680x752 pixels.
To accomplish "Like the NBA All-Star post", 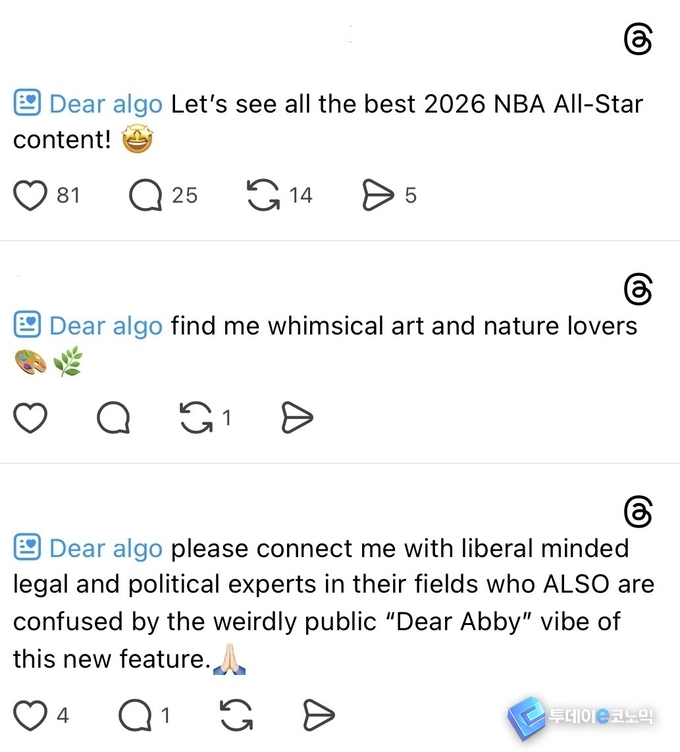I will (31, 196).
